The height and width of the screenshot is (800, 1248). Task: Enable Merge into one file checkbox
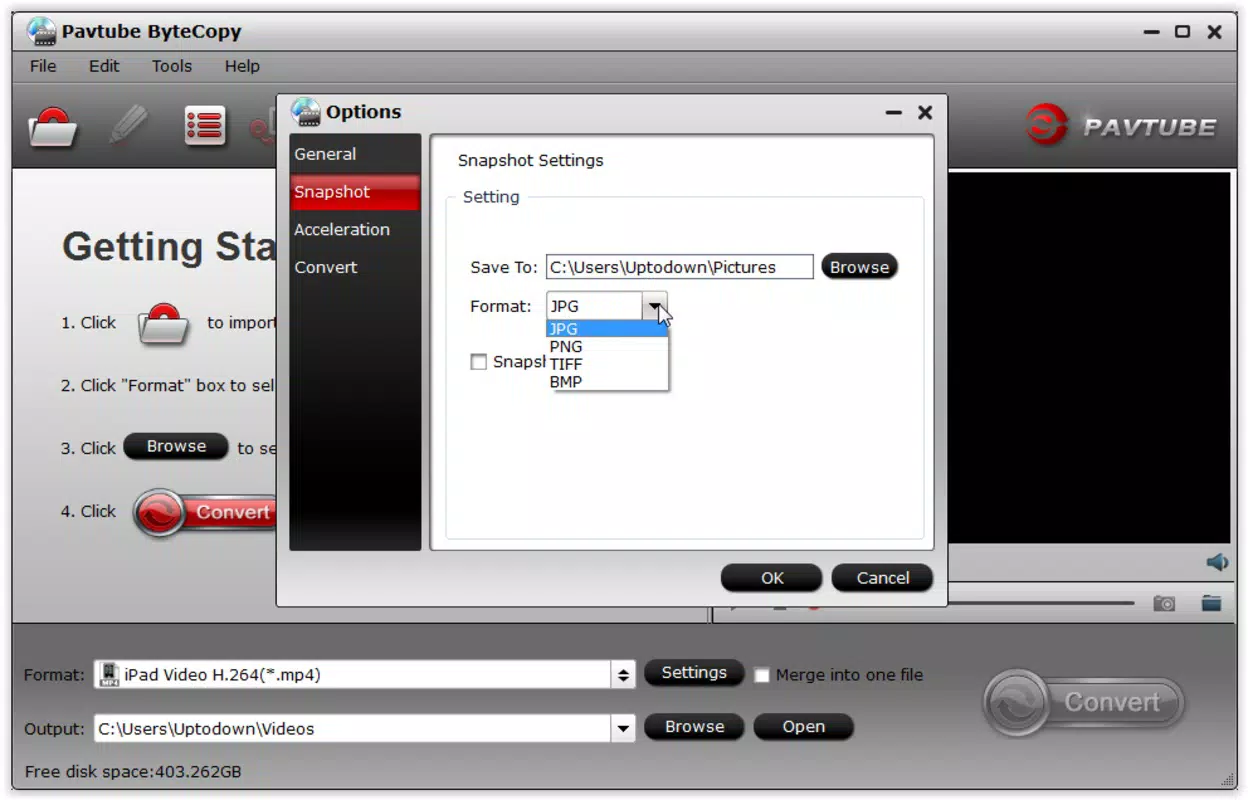tap(762, 675)
